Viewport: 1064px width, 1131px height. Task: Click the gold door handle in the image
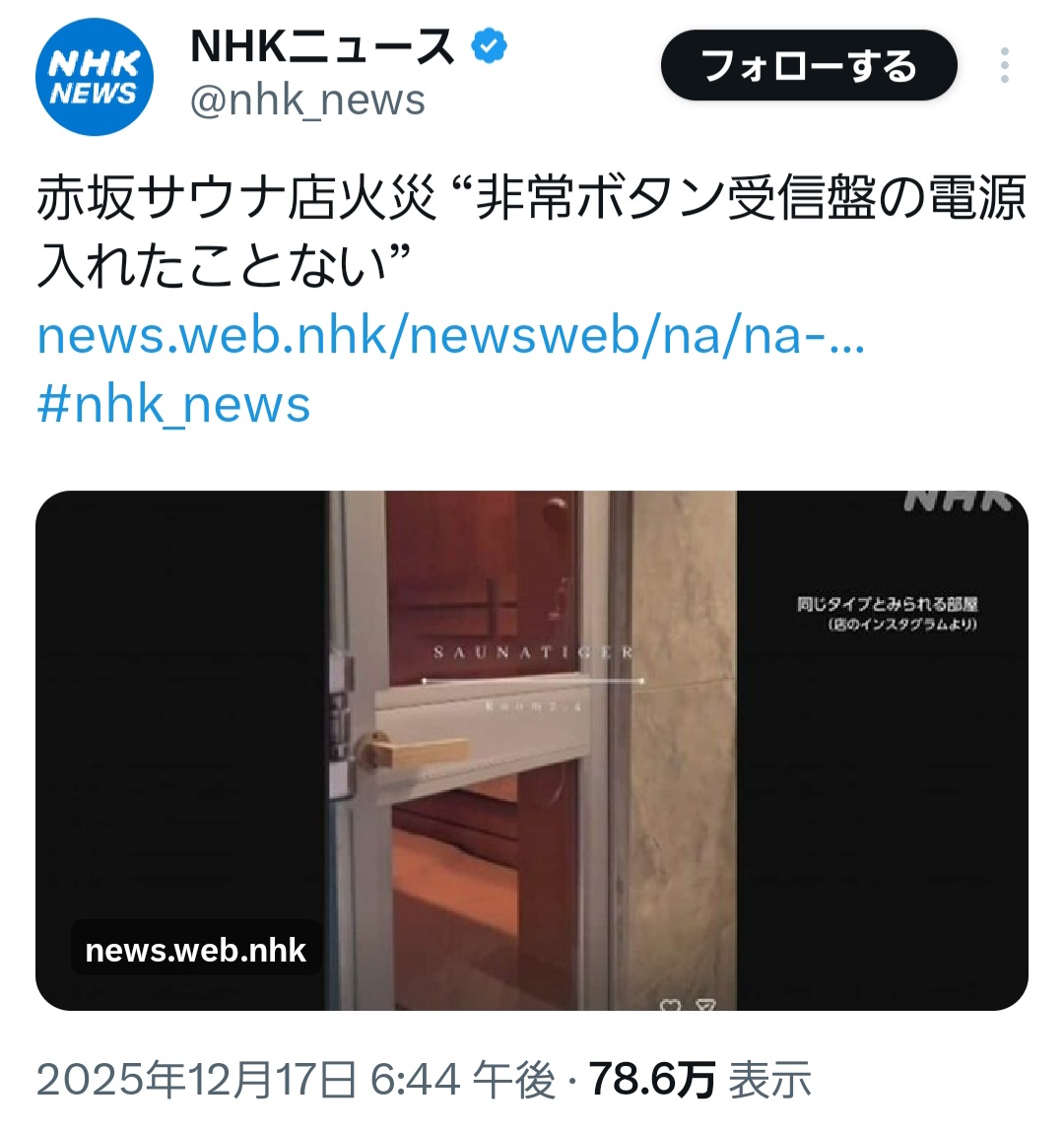point(415,750)
